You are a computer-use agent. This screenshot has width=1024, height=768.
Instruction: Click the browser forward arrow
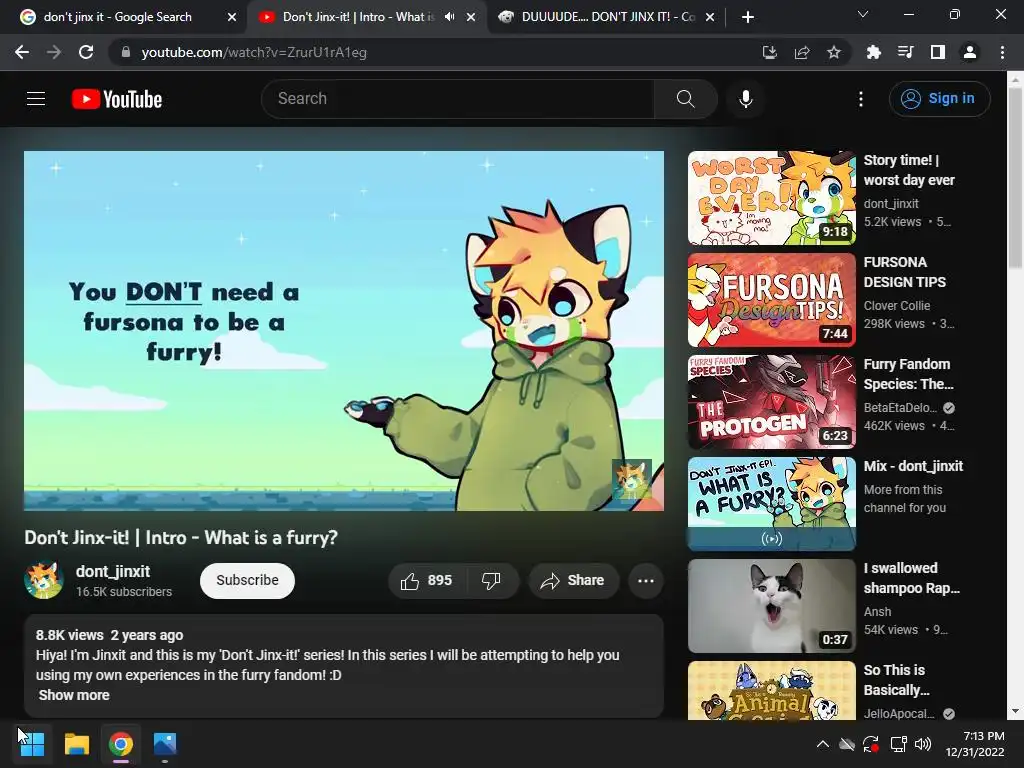click(54, 52)
